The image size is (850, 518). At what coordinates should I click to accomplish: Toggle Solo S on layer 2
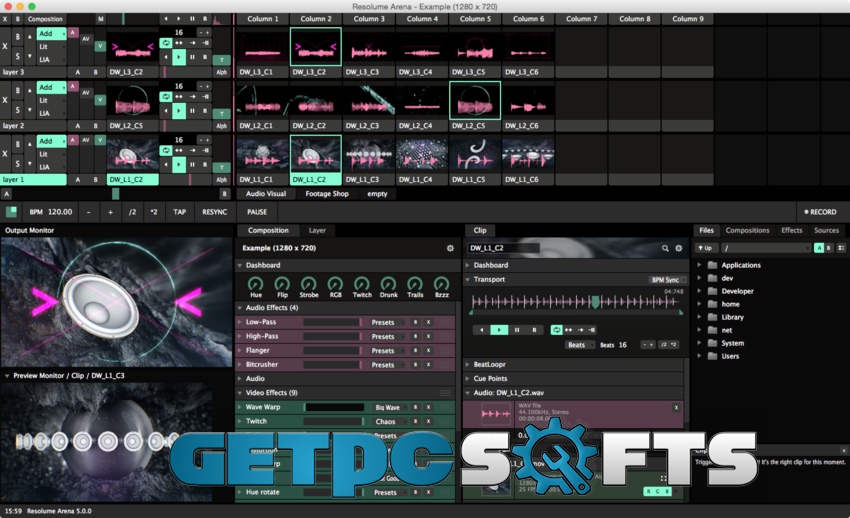point(17,110)
